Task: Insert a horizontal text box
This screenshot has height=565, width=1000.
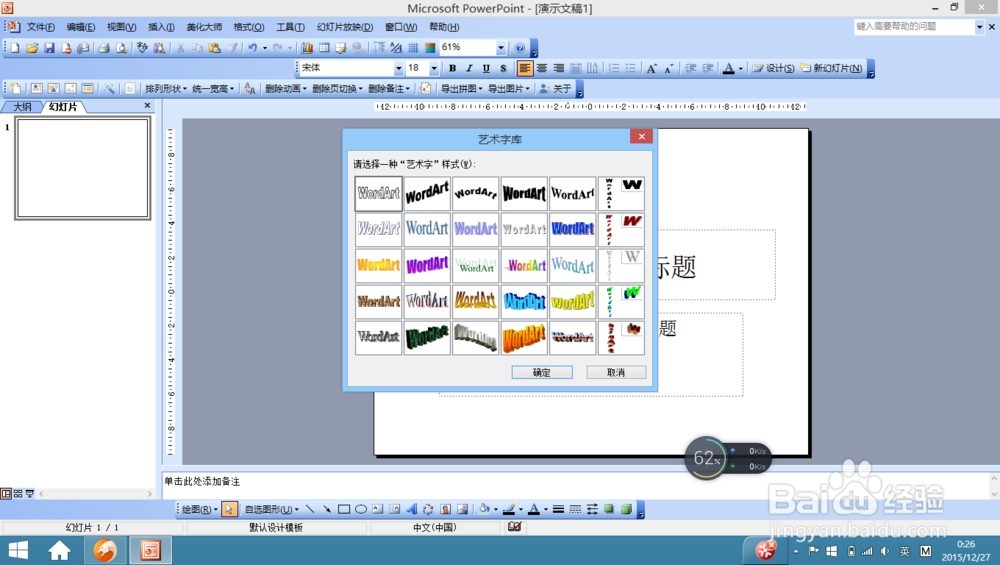Action: [x=378, y=509]
